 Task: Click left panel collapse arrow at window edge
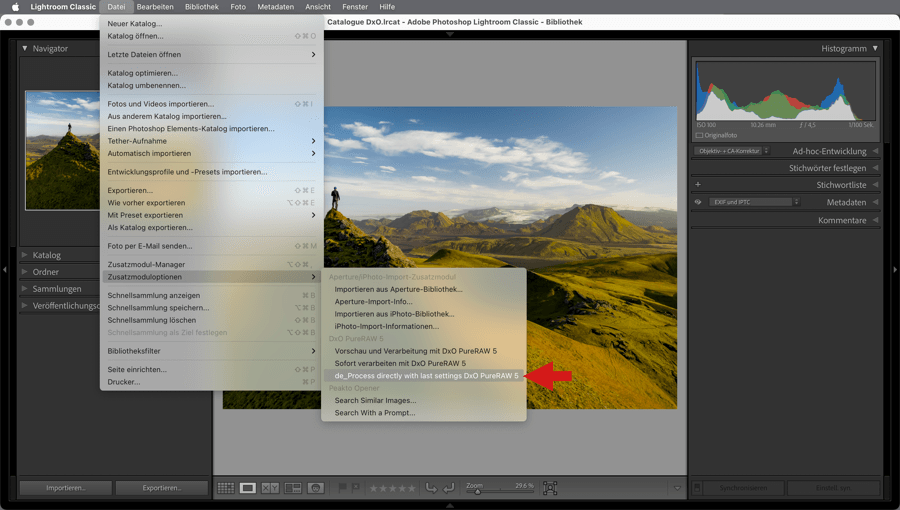pos(5,269)
